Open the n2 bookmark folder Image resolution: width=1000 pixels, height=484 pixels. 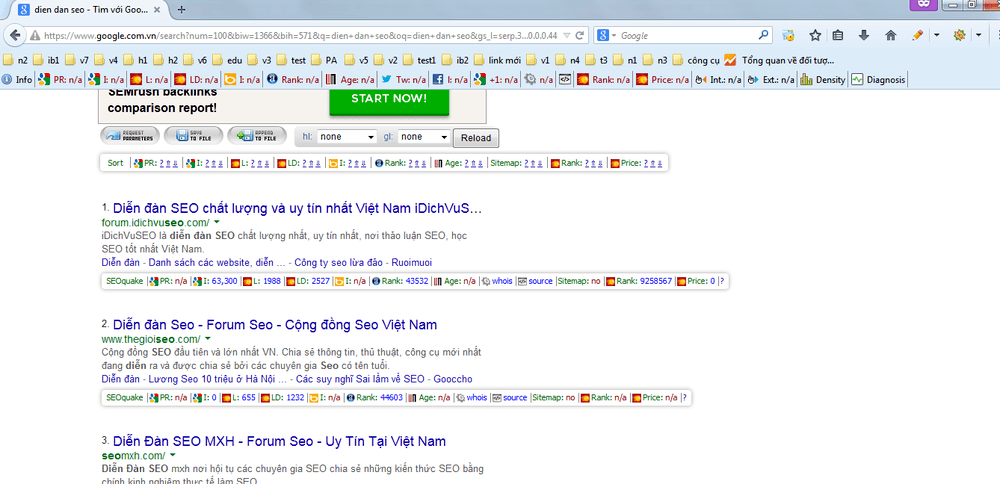(x=16, y=61)
